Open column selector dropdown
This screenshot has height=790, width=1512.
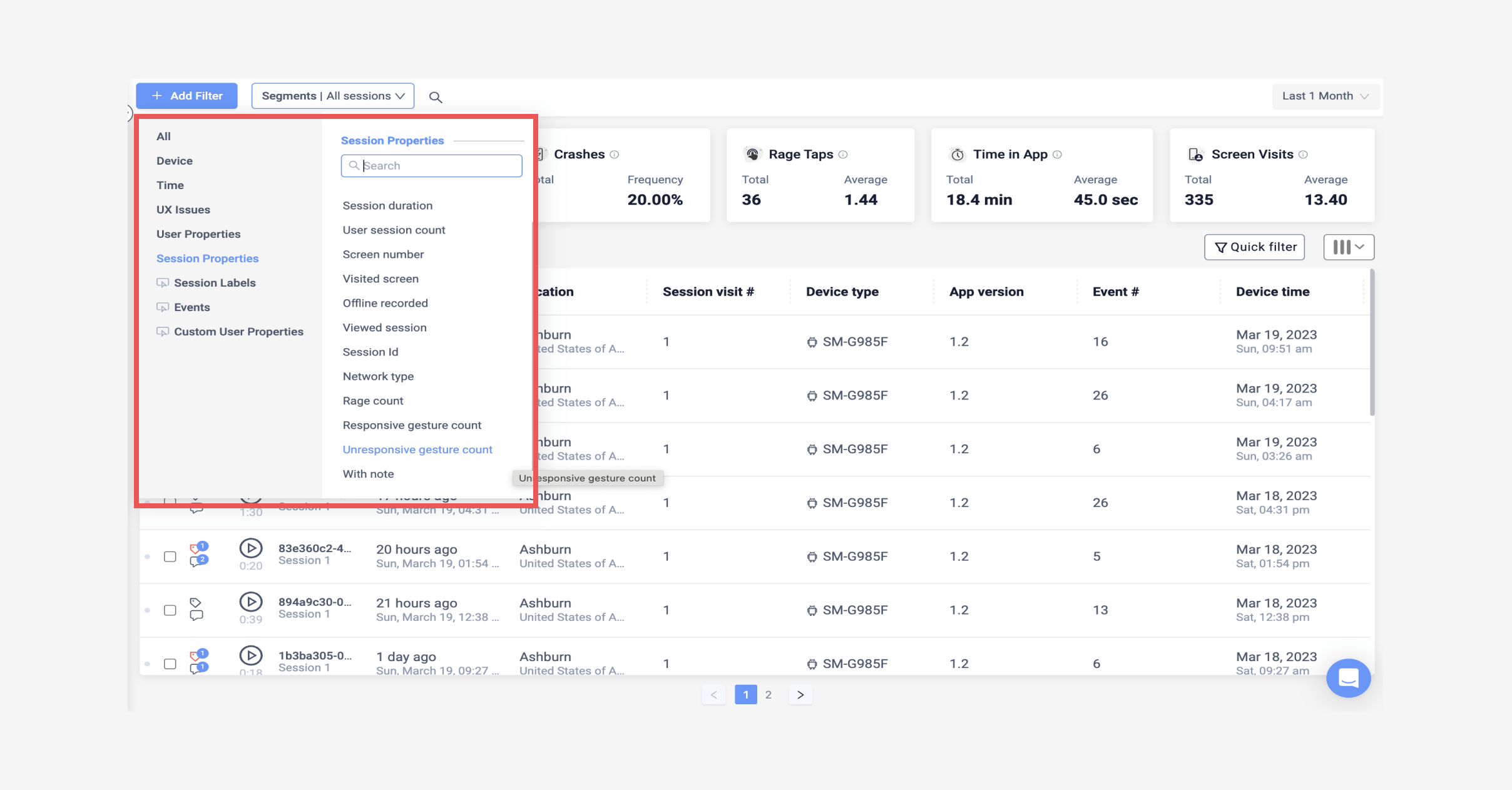[1349, 247]
